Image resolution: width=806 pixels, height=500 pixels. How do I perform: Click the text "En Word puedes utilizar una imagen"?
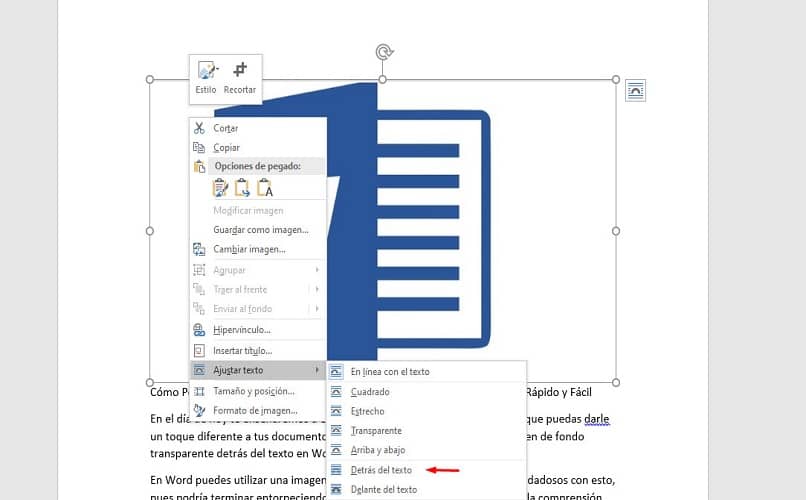(238, 480)
